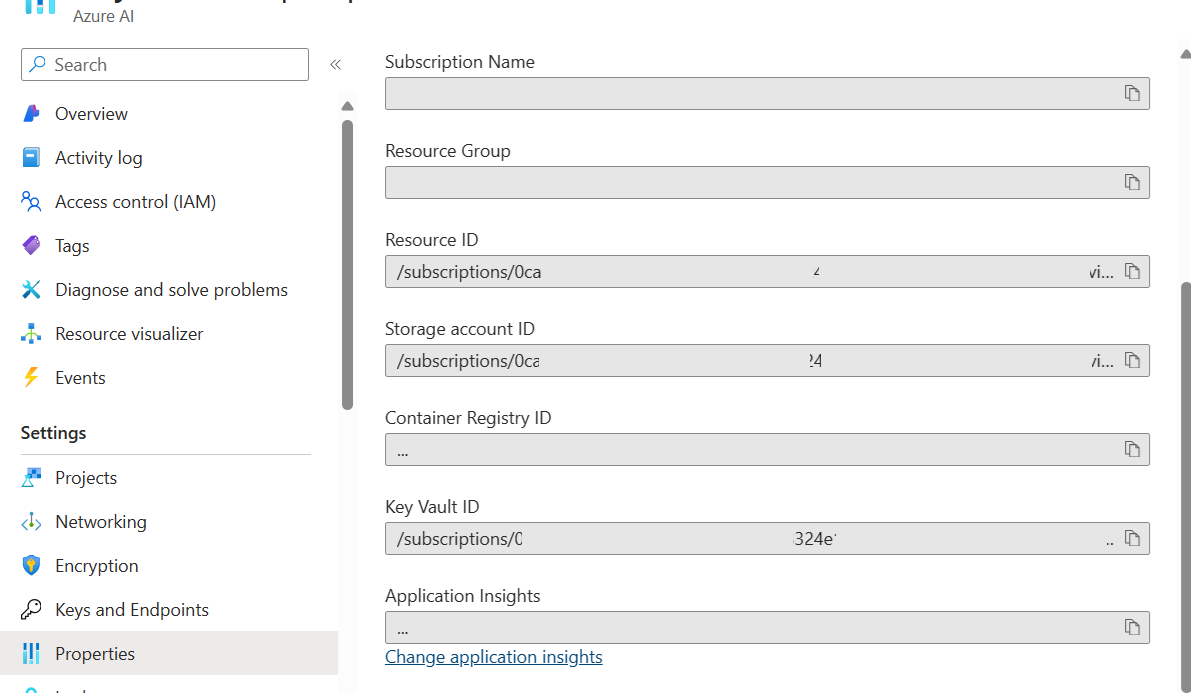Click the Keys and Endpoints key icon
1191x693 pixels.
33,609
